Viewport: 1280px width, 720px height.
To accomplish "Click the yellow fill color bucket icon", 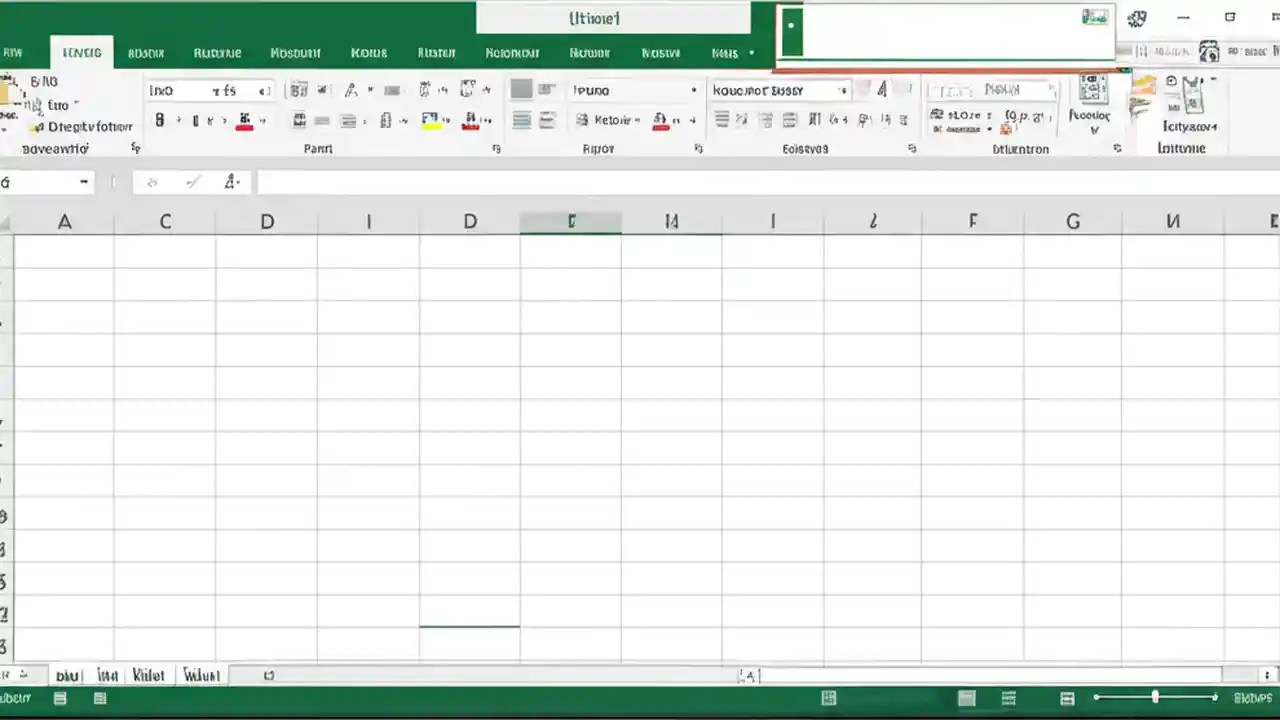I will [x=432, y=119].
